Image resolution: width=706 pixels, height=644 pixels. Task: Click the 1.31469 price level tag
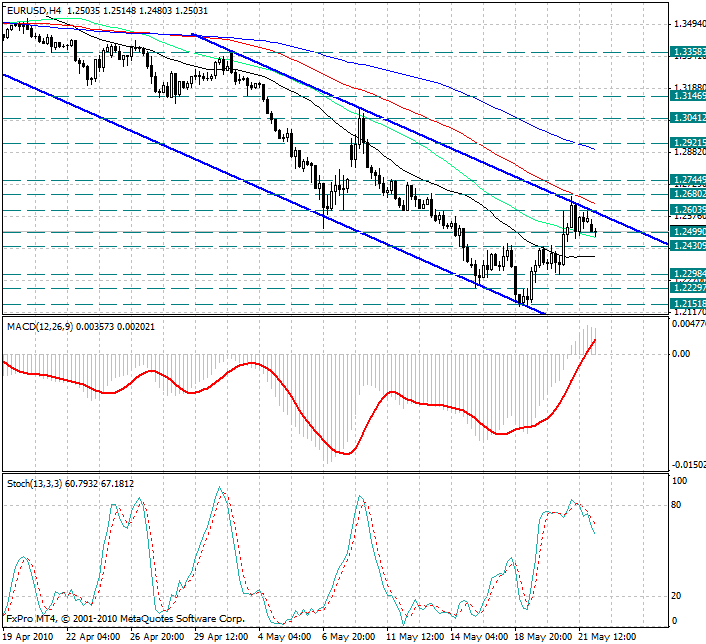click(688, 95)
